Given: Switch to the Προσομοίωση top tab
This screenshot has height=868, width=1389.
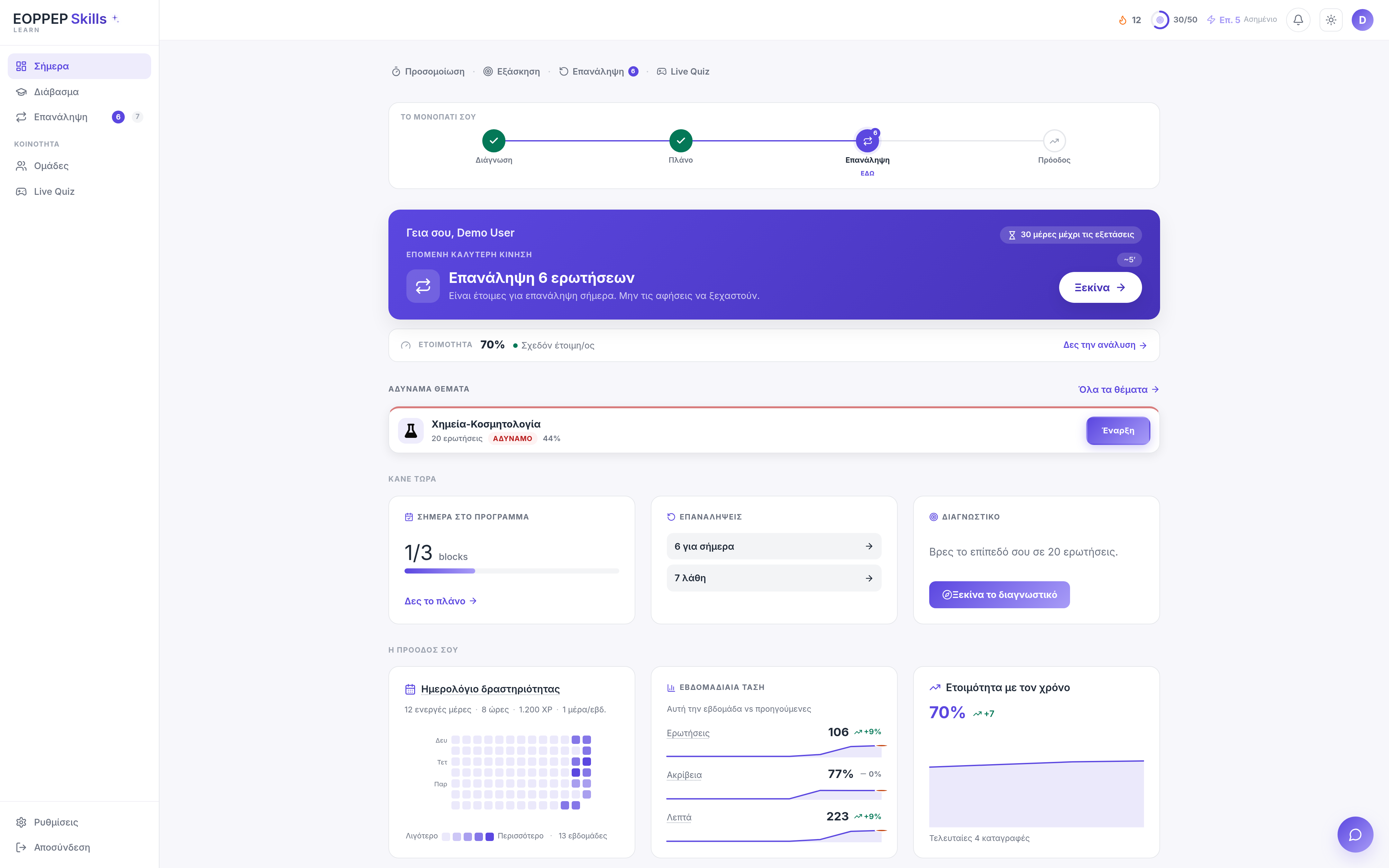Looking at the screenshot, I should 428,72.
